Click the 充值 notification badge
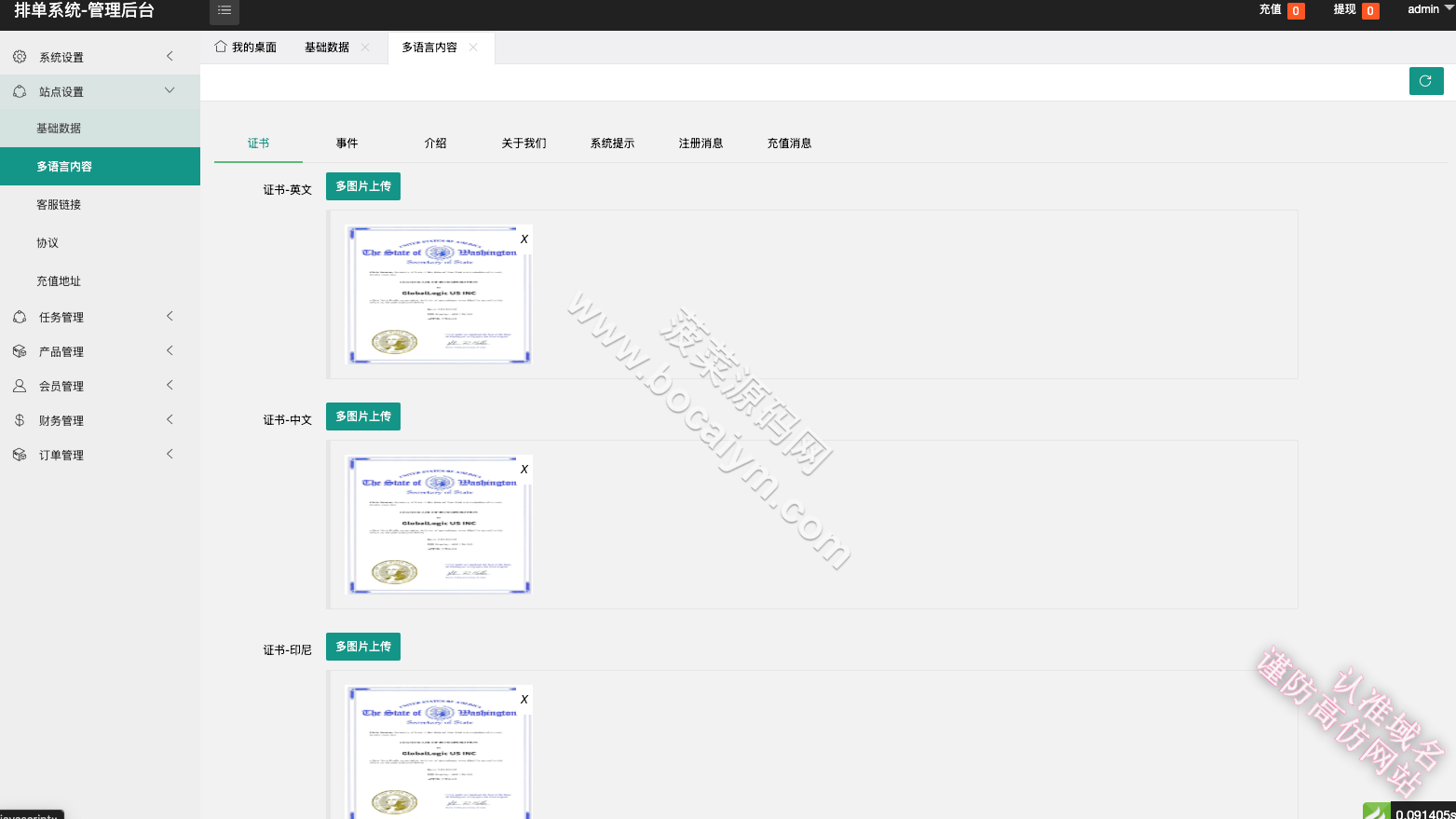The image size is (1456, 819). (x=1296, y=11)
